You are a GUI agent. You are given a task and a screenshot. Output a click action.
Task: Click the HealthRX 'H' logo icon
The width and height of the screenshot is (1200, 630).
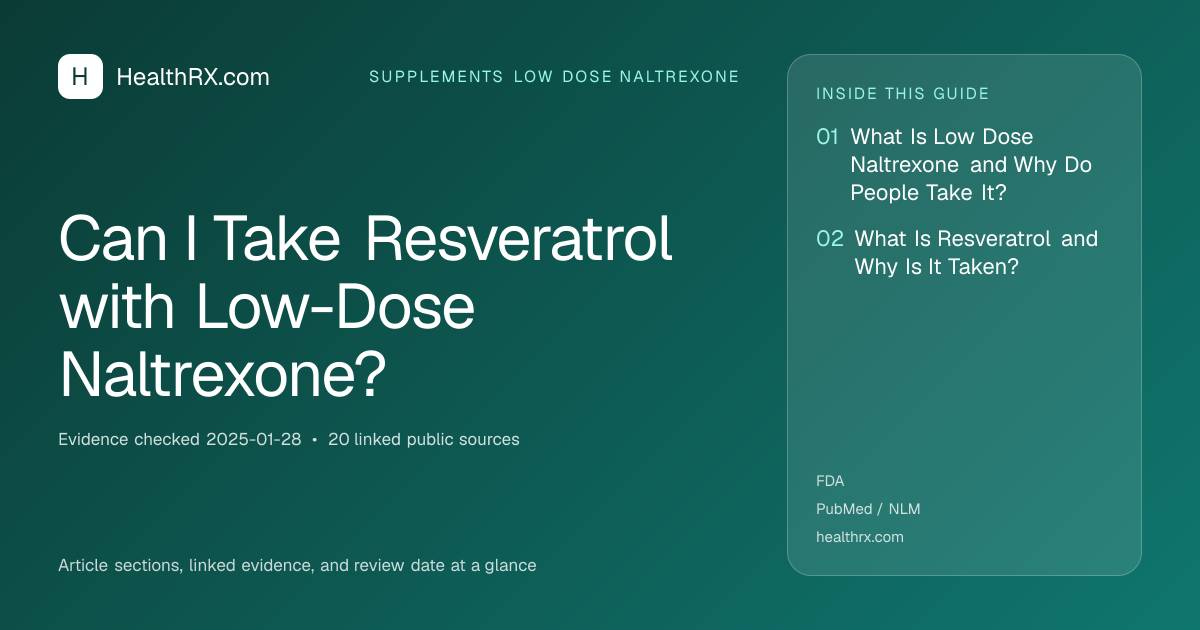80,77
